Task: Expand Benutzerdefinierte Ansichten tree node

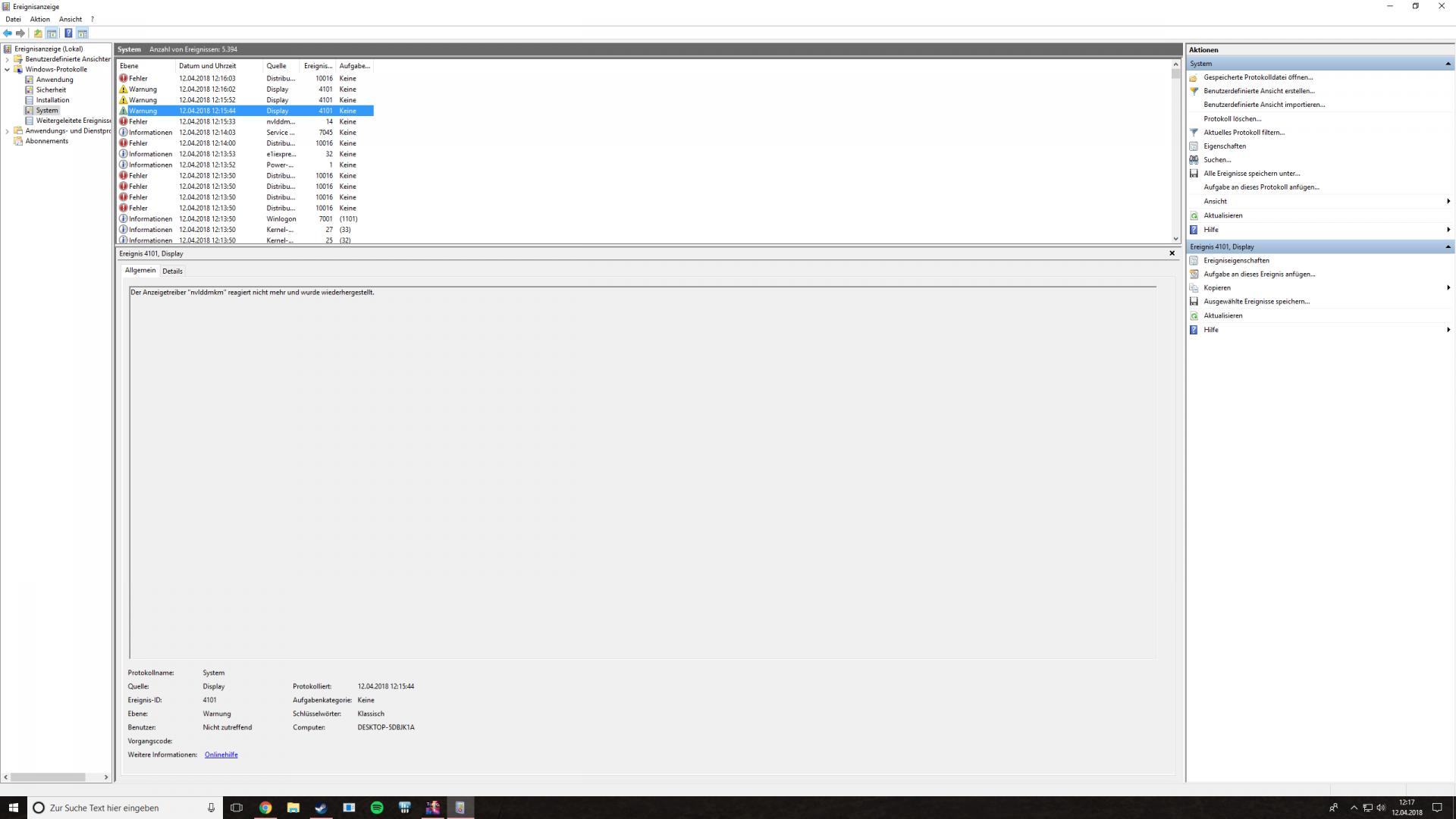Action: tap(8, 59)
